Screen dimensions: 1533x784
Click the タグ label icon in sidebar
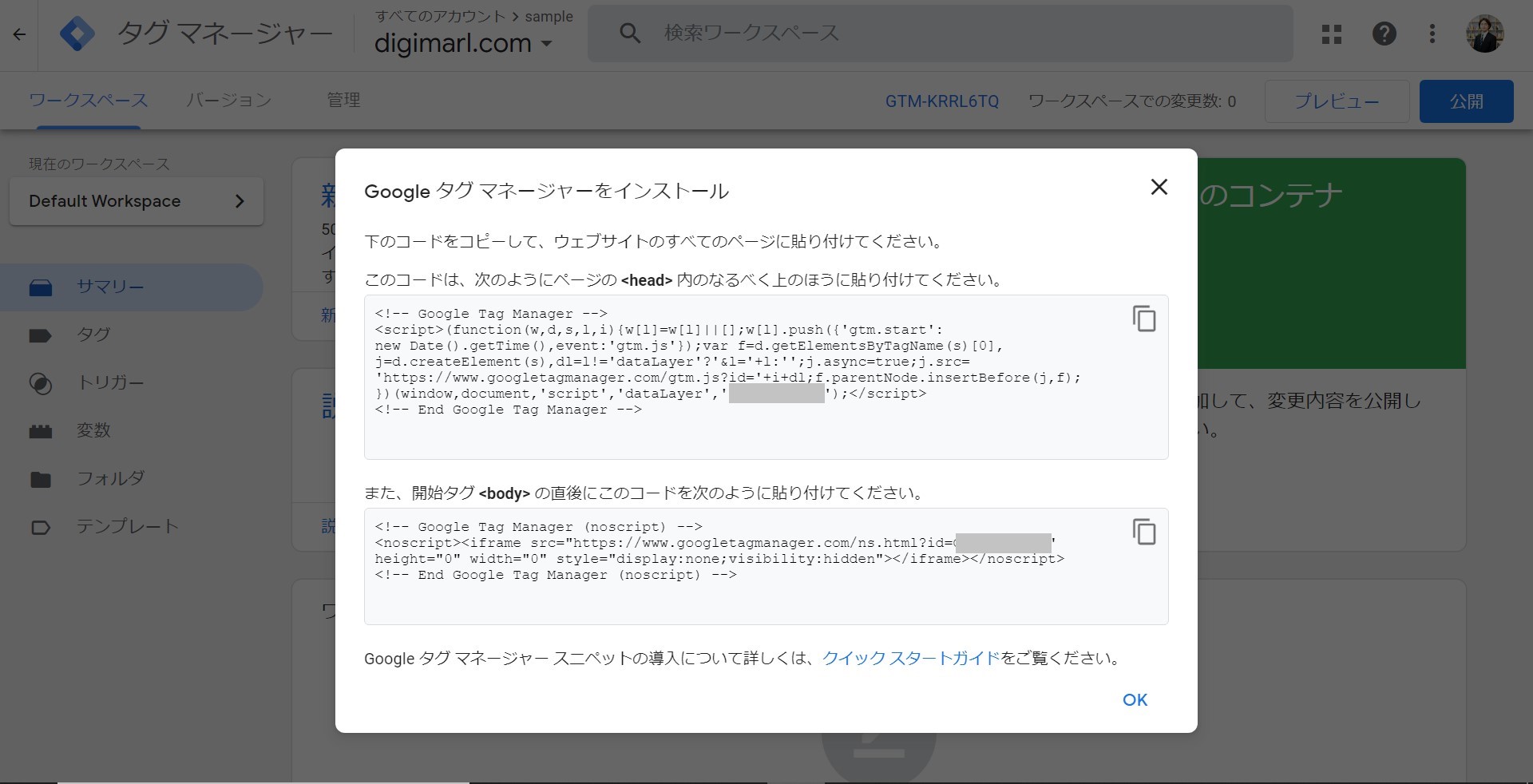click(x=40, y=335)
